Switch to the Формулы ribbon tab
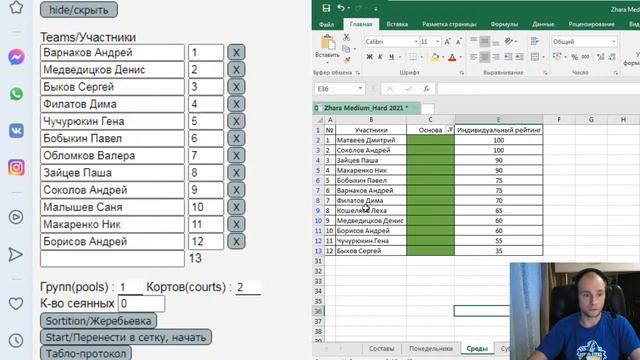The height and width of the screenshot is (360, 640). click(504, 24)
